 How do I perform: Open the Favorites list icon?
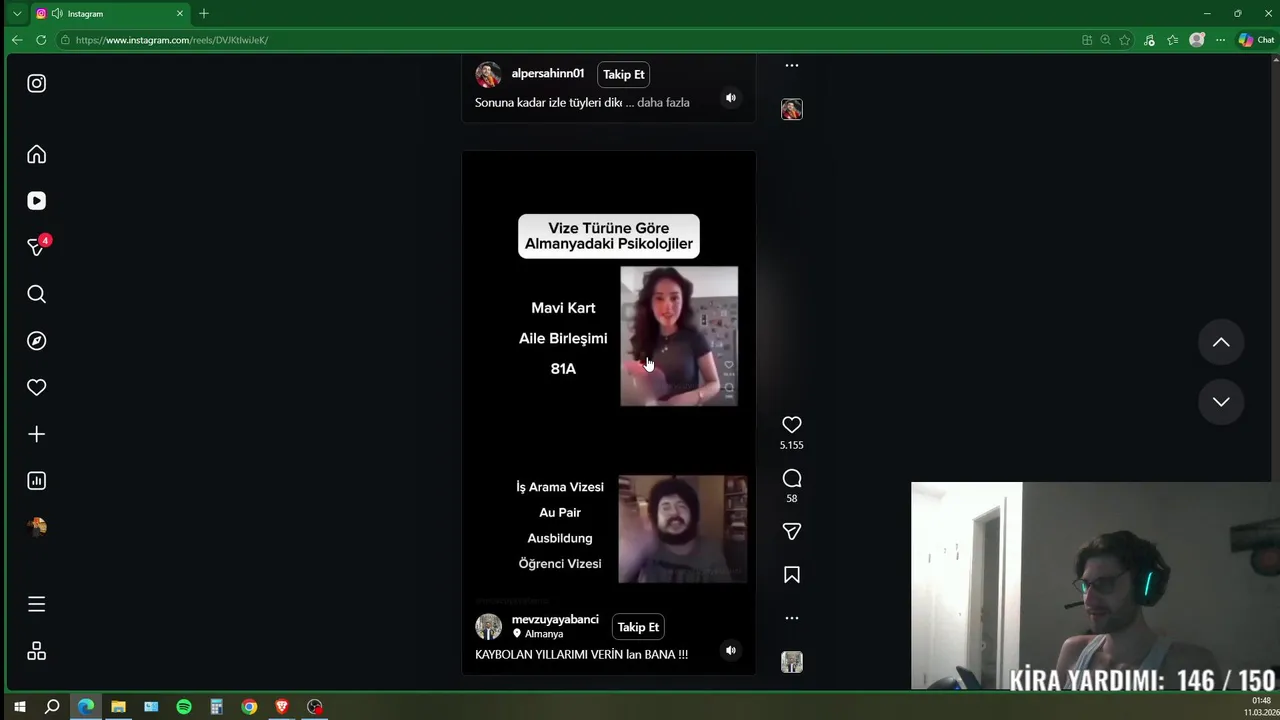(1172, 40)
